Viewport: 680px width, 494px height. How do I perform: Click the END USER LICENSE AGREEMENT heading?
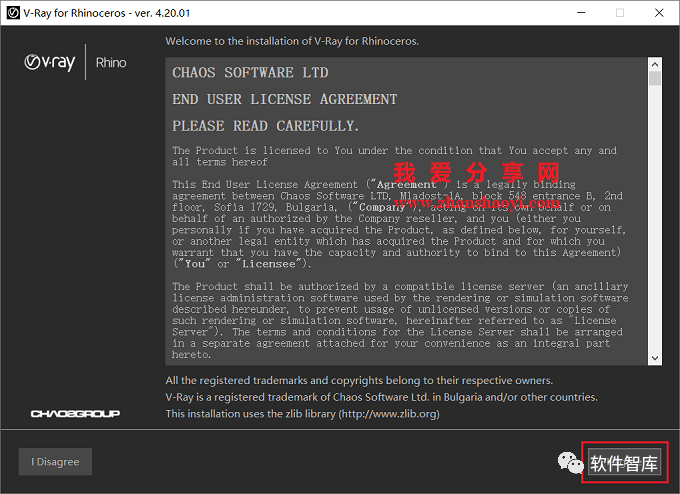click(x=284, y=99)
